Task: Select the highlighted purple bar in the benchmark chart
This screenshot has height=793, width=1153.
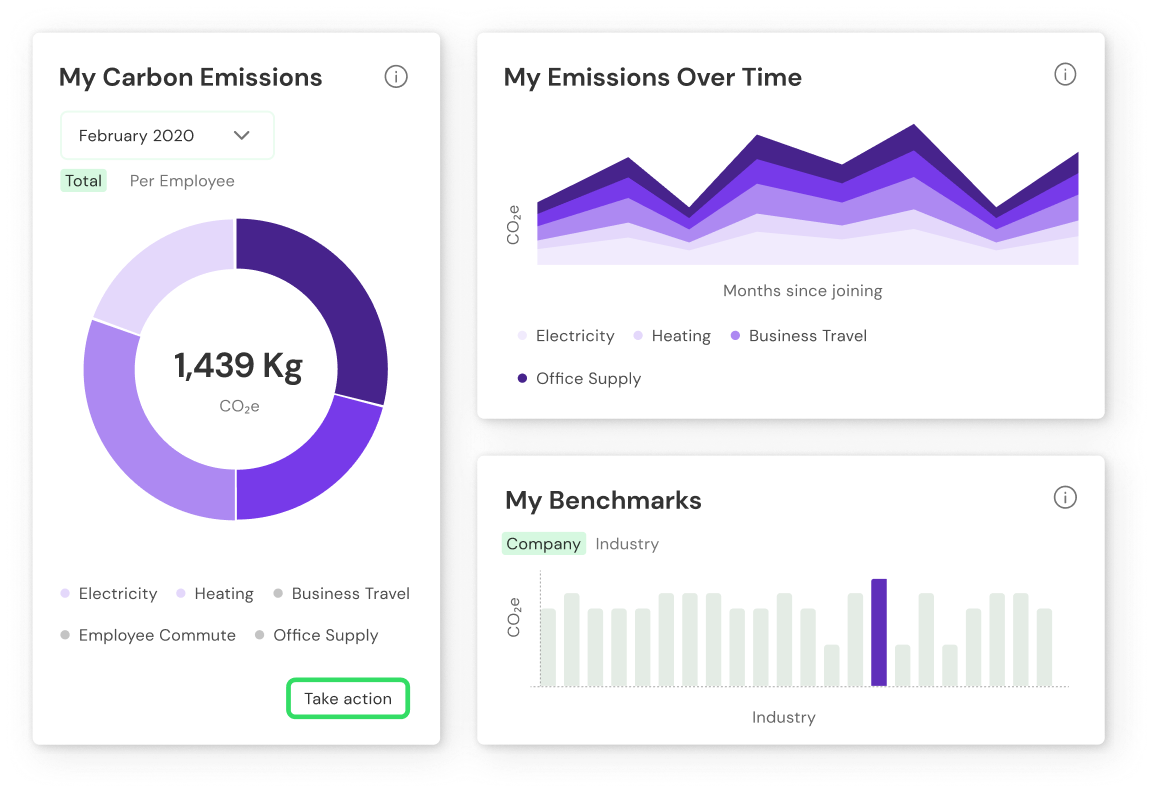Action: [880, 630]
